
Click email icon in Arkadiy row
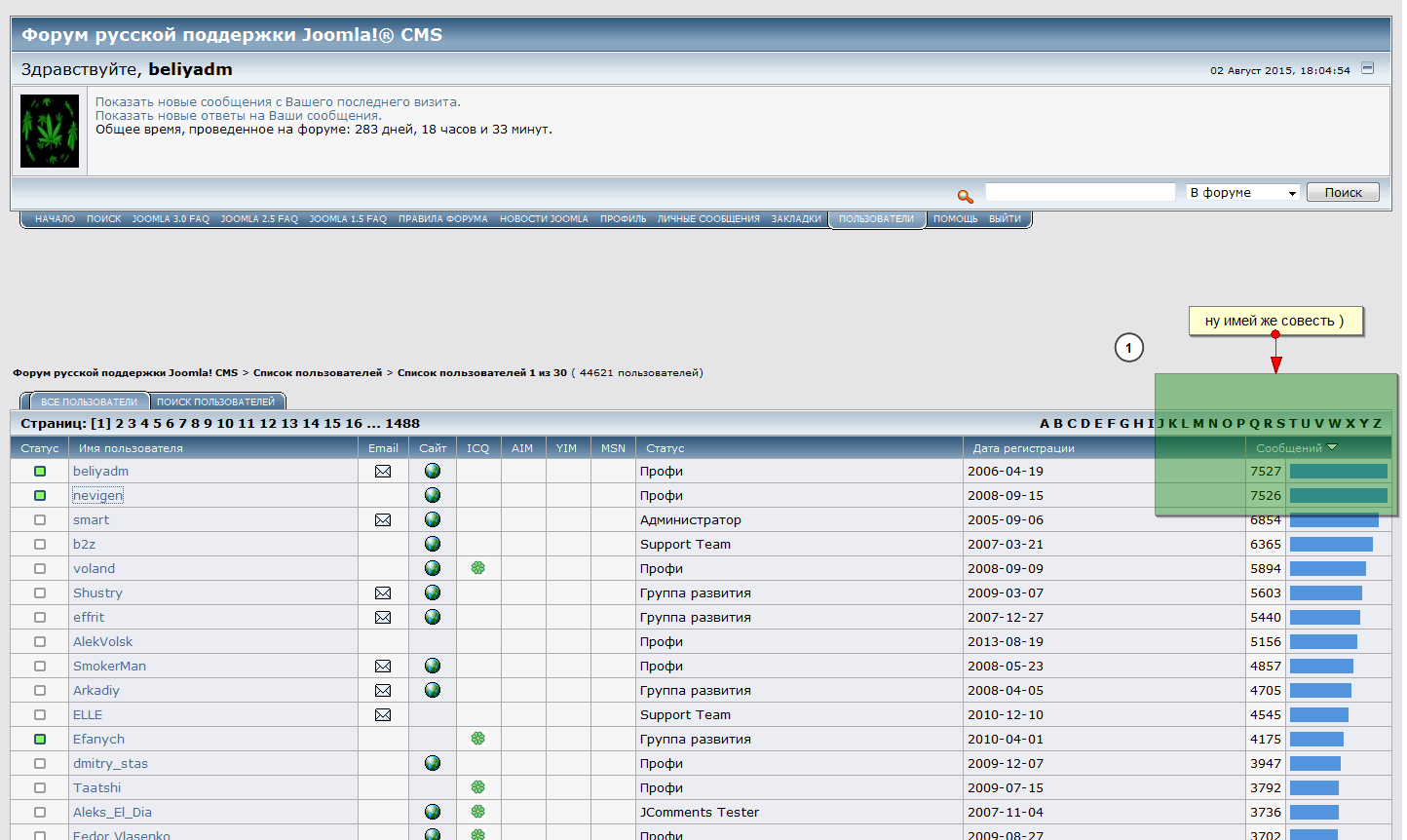(x=383, y=691)
